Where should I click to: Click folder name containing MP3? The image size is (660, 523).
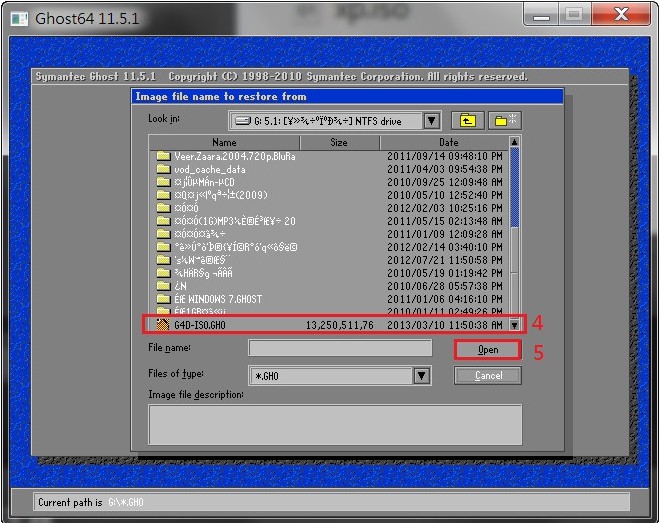pyautogui.click(x=235, y=221)
